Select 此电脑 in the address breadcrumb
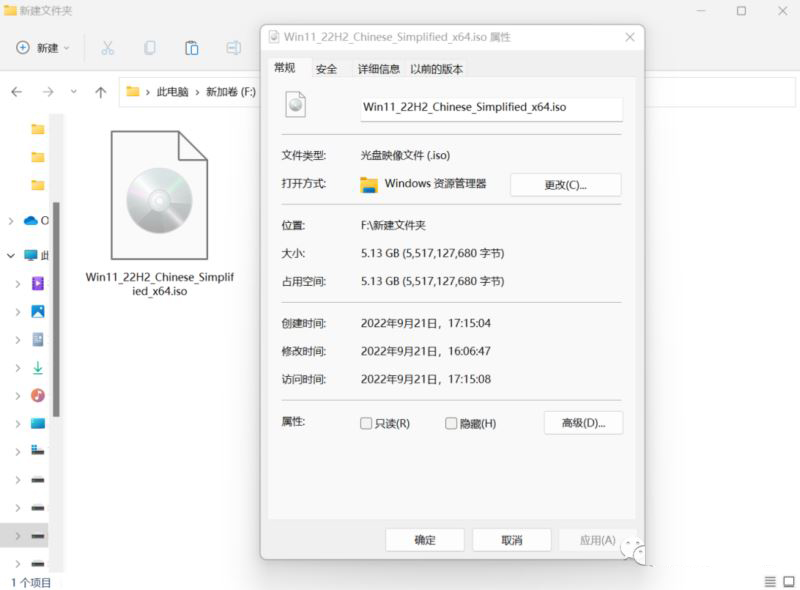Viewport: 800px width, 590px height. 172,92
